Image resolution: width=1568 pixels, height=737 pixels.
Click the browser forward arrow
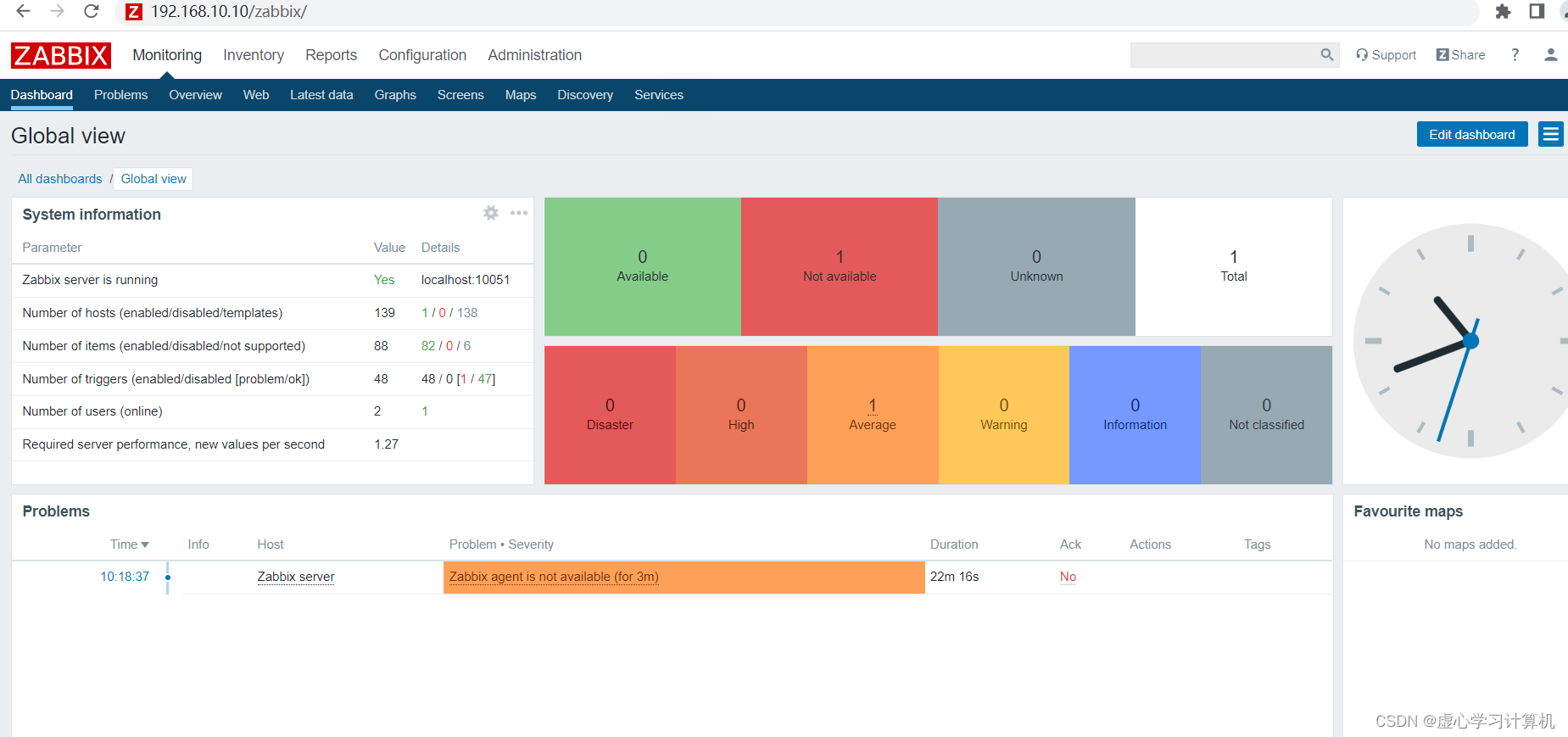coord(57,11)
